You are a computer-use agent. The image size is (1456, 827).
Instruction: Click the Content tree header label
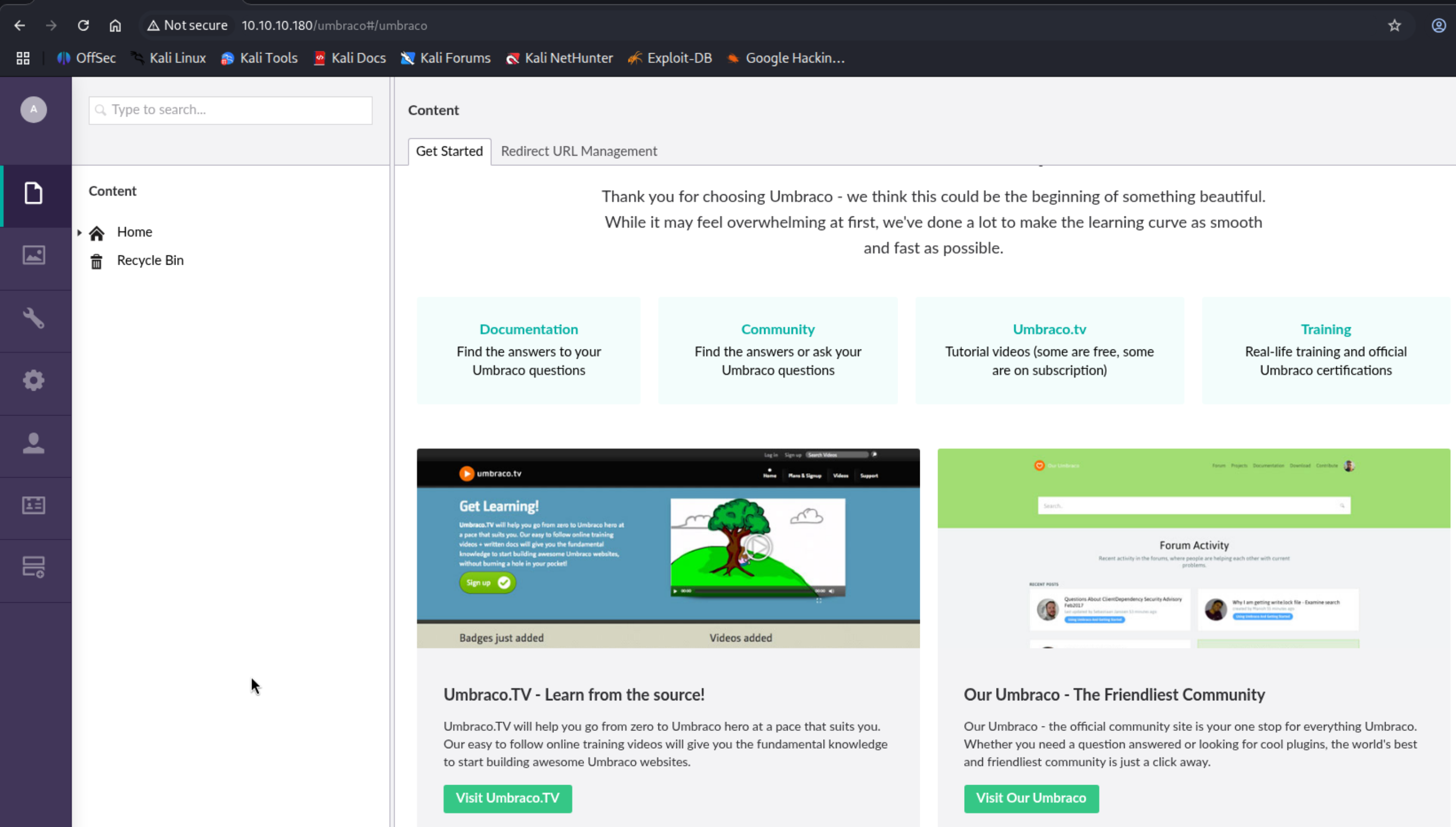(x=112, y=191)
